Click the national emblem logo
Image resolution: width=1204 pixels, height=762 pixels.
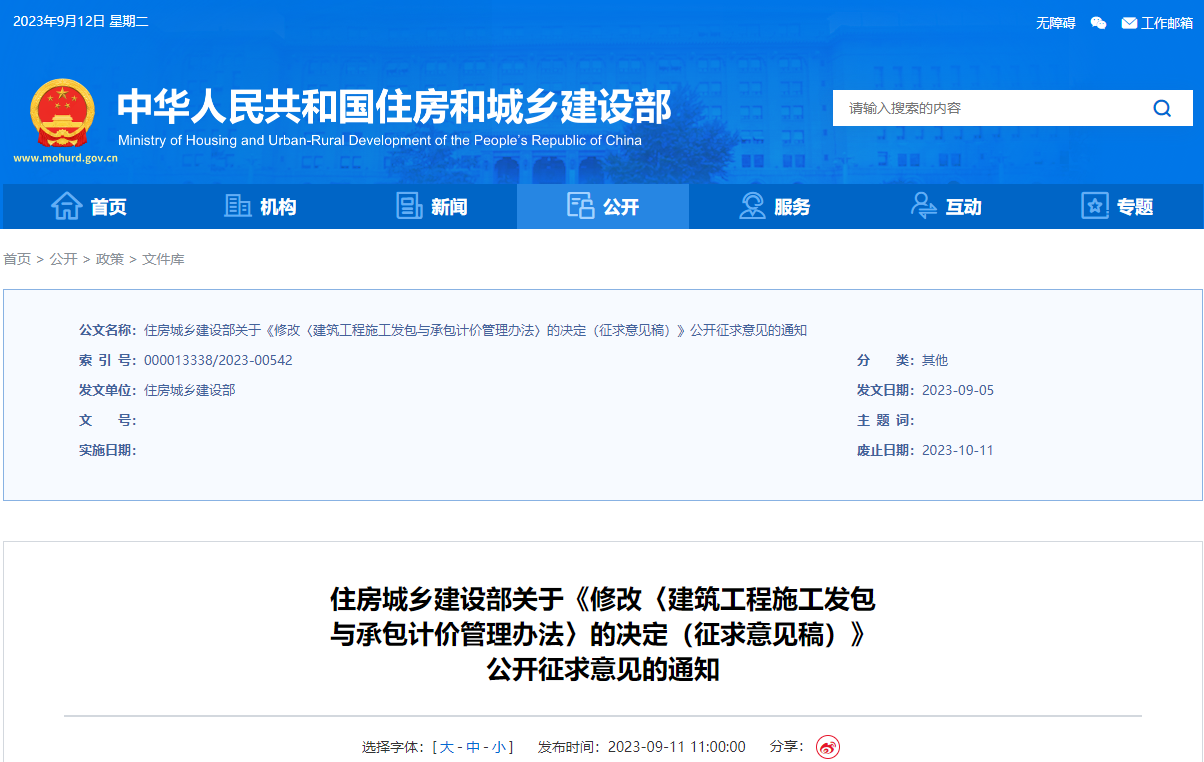click(x=62, y=112)
